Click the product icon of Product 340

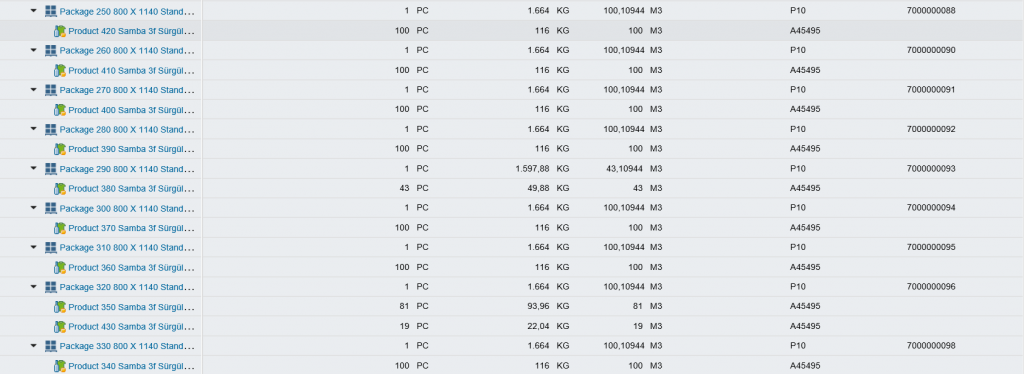coord(60,366)
